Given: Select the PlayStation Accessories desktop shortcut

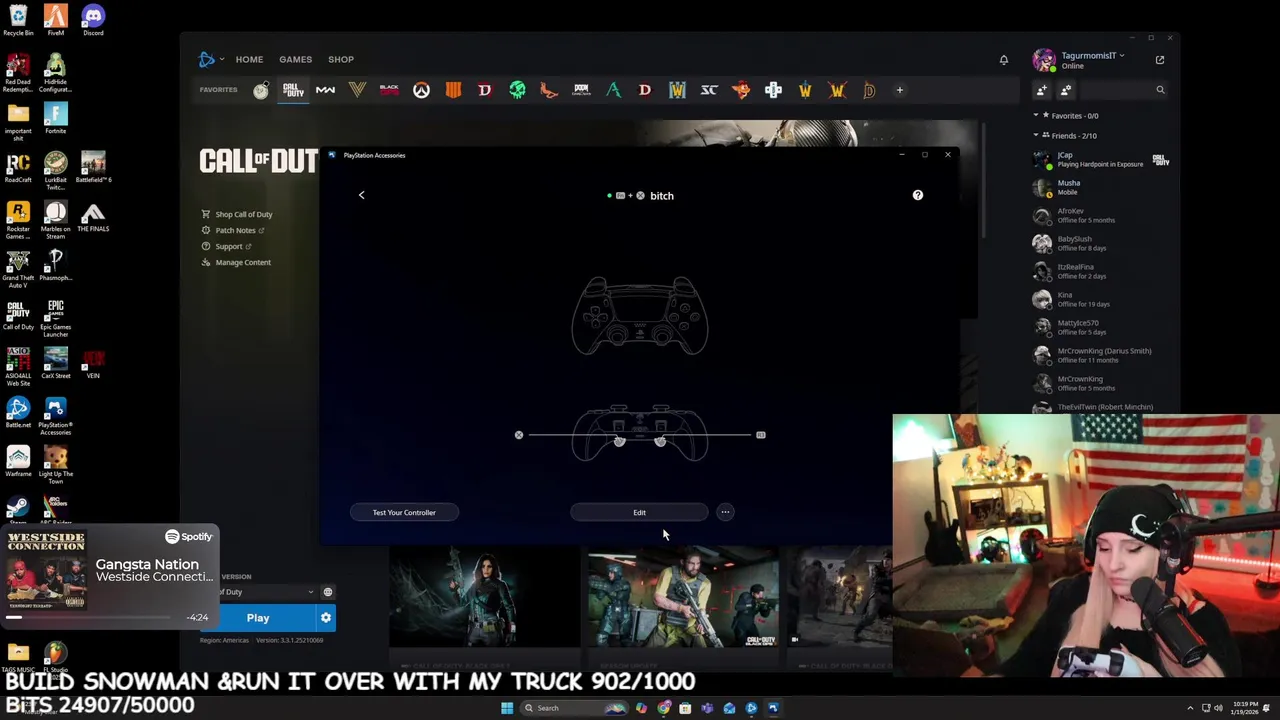Looking at the screenshot, I should (x=55, y=416).
